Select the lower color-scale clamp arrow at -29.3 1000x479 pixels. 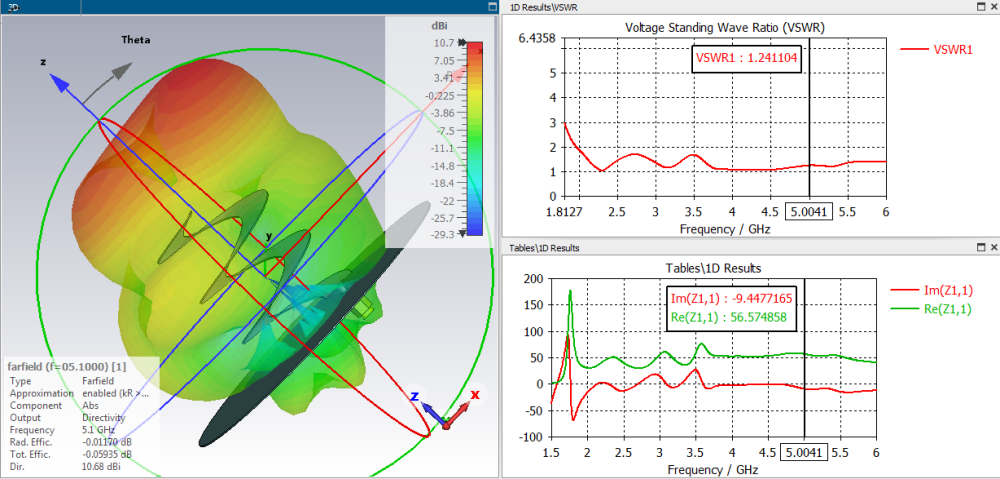tap(462, 235)
